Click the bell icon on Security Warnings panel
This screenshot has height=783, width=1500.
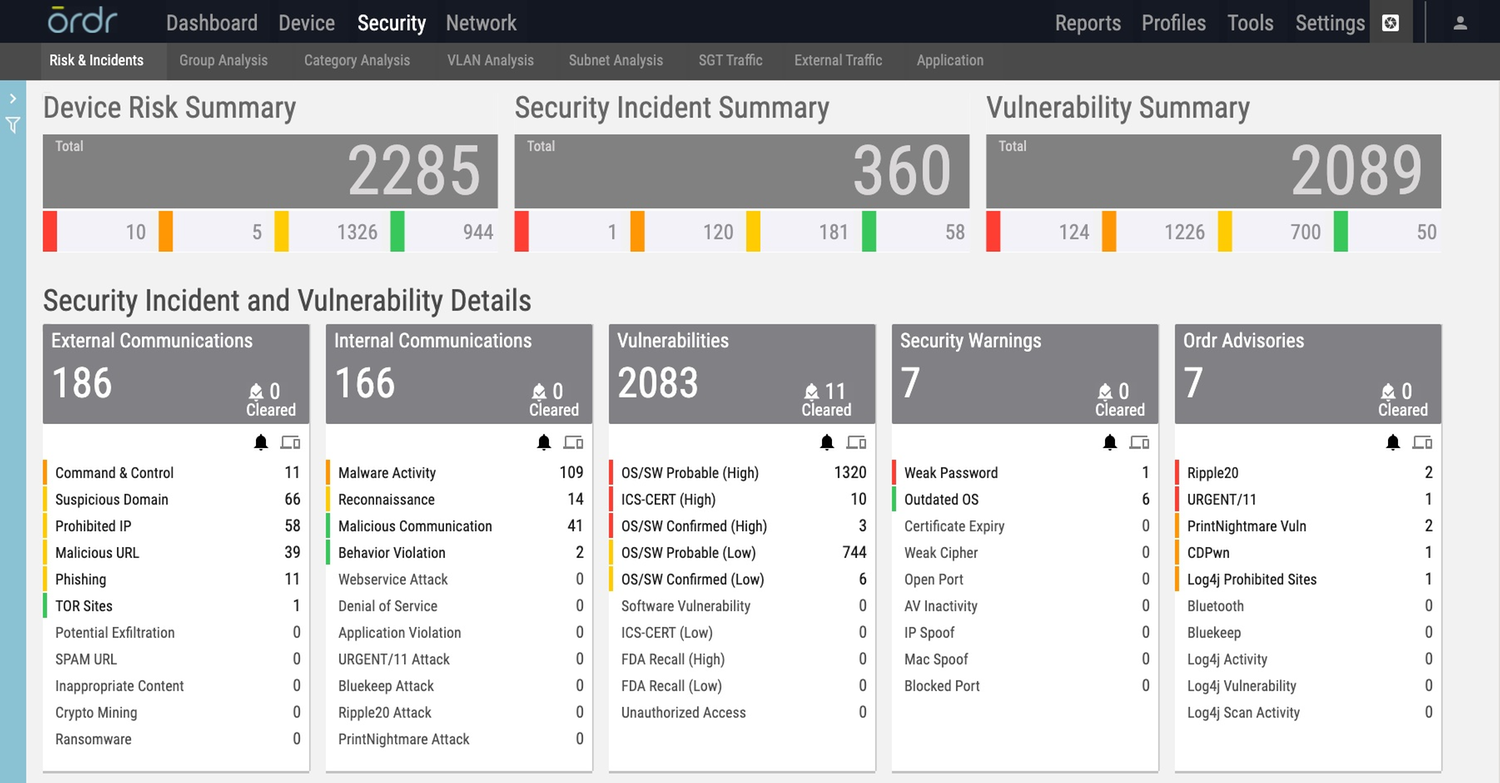pos(1110,441)
